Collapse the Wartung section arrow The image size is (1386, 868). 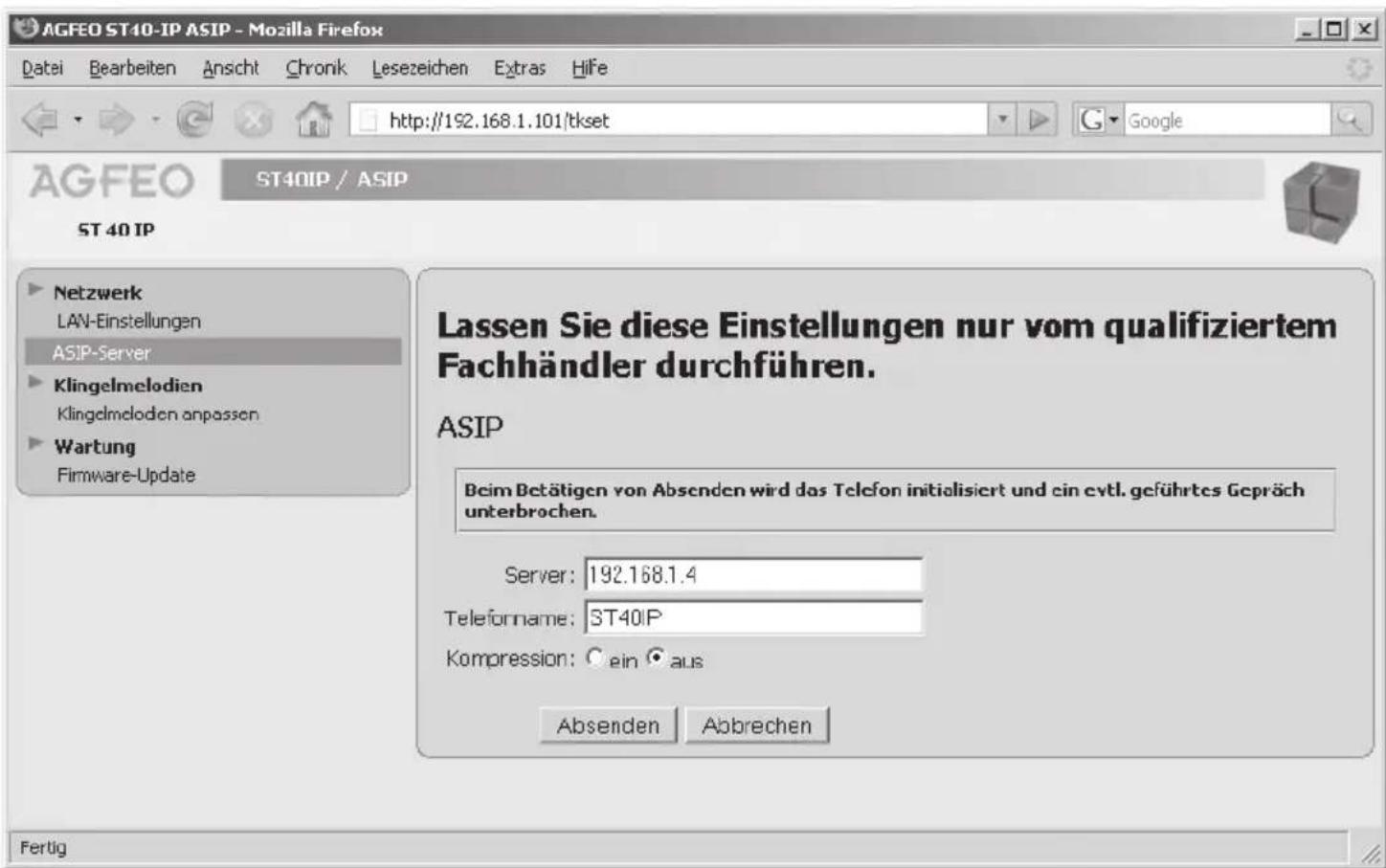(36, 444)
